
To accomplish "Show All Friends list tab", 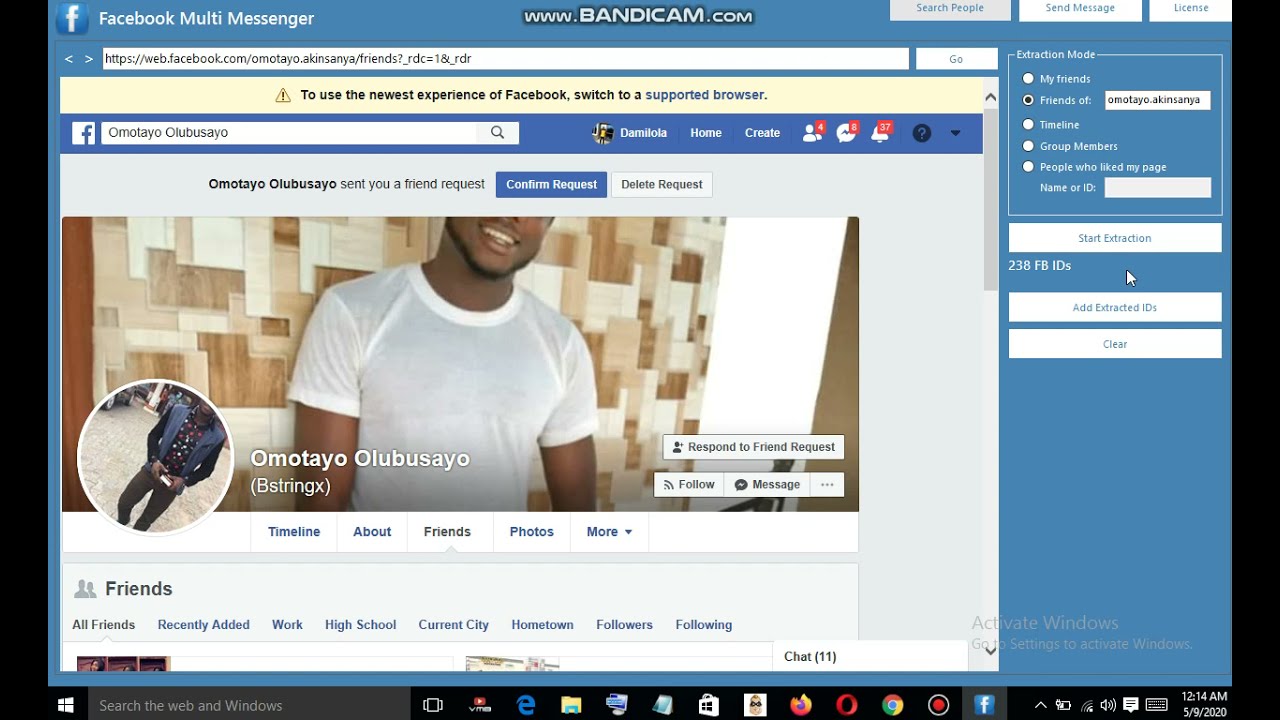I will point(103,625).
